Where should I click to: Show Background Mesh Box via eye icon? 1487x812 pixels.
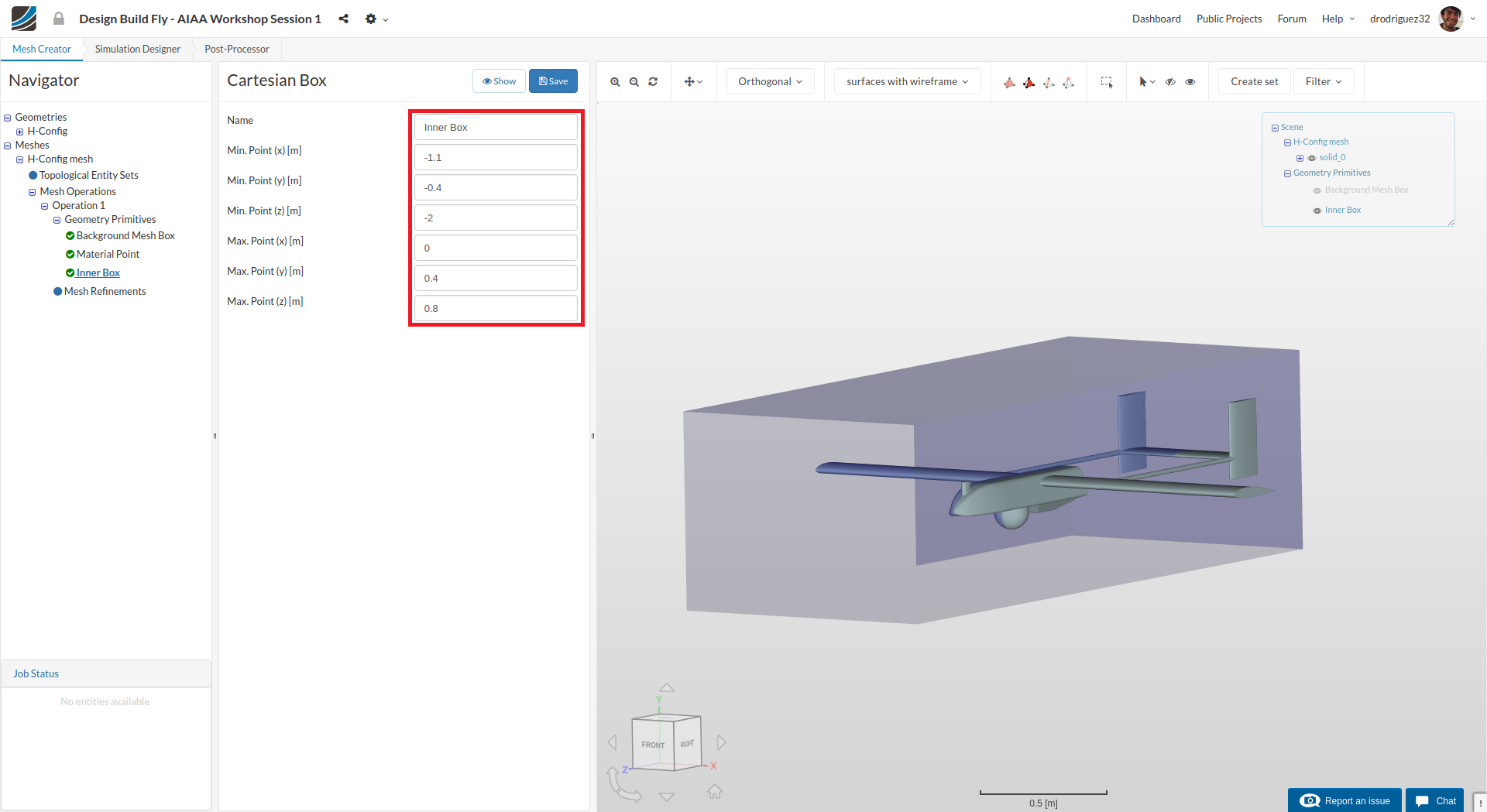(x=1317, y=190)
